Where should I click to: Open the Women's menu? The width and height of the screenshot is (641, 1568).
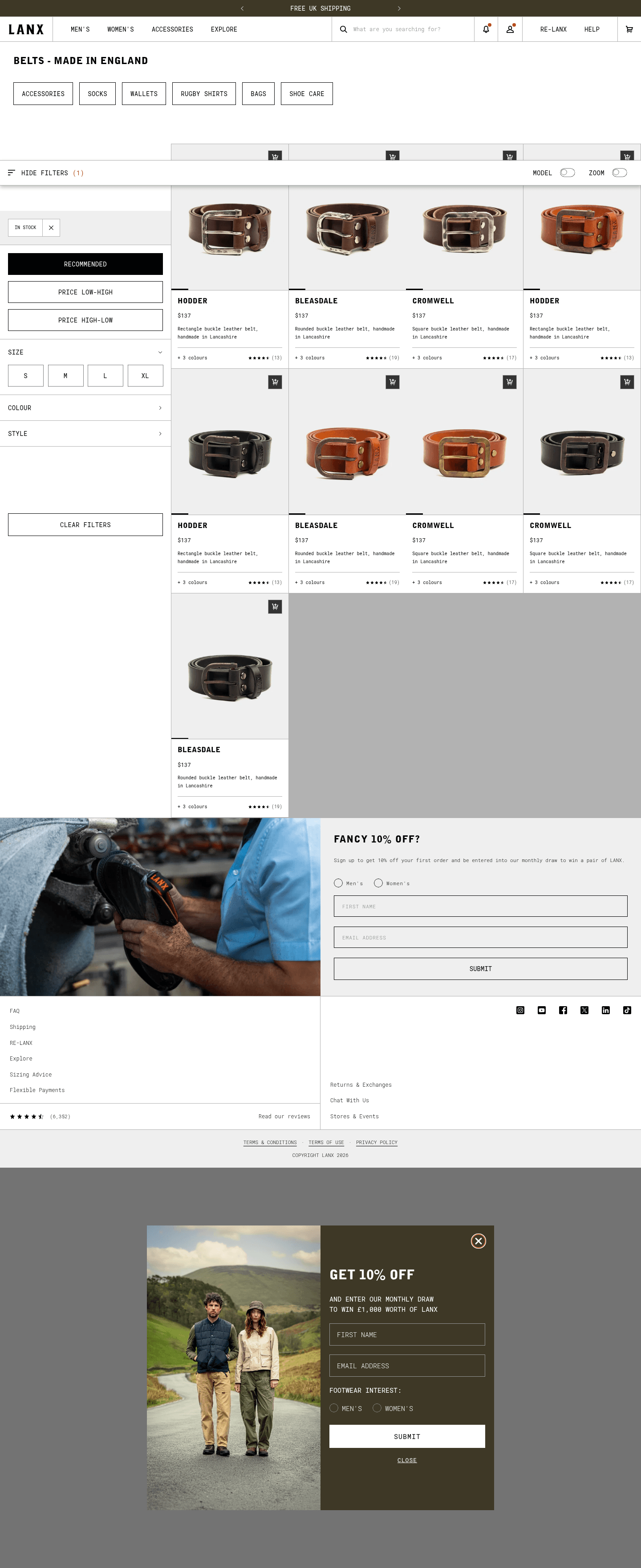[x=121, y=29]
